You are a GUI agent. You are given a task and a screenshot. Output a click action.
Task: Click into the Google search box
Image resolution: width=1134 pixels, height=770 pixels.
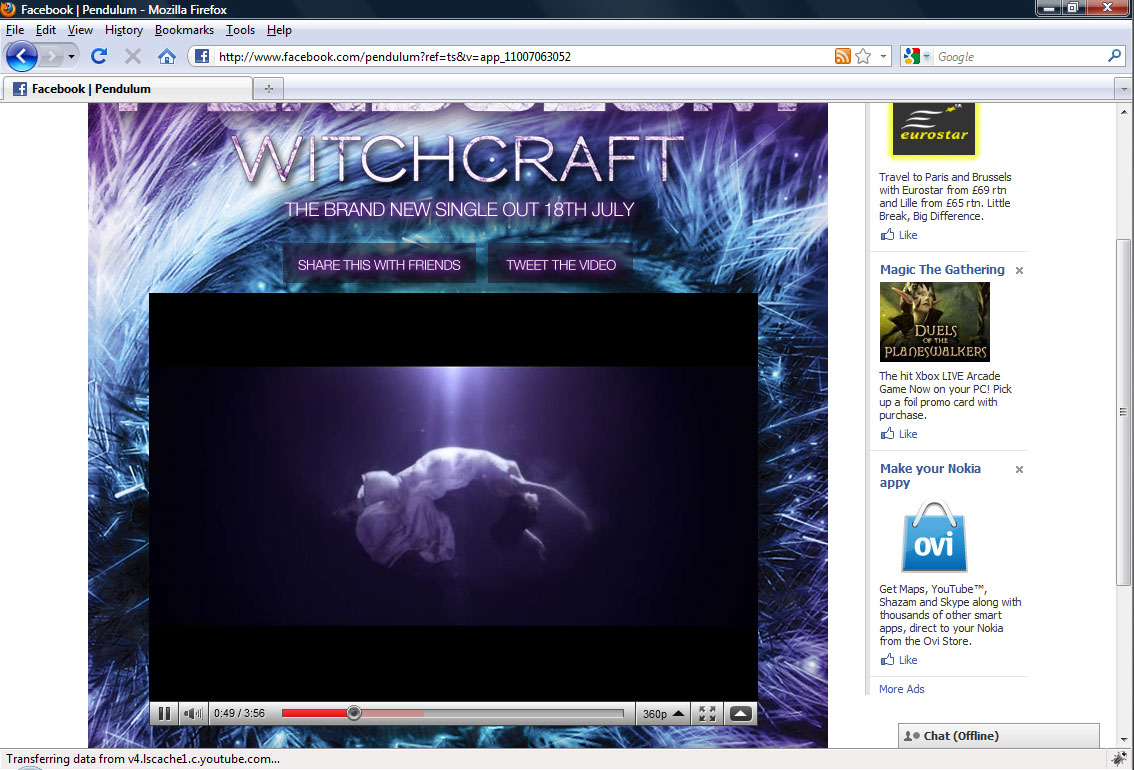(x=1020, y=56)
